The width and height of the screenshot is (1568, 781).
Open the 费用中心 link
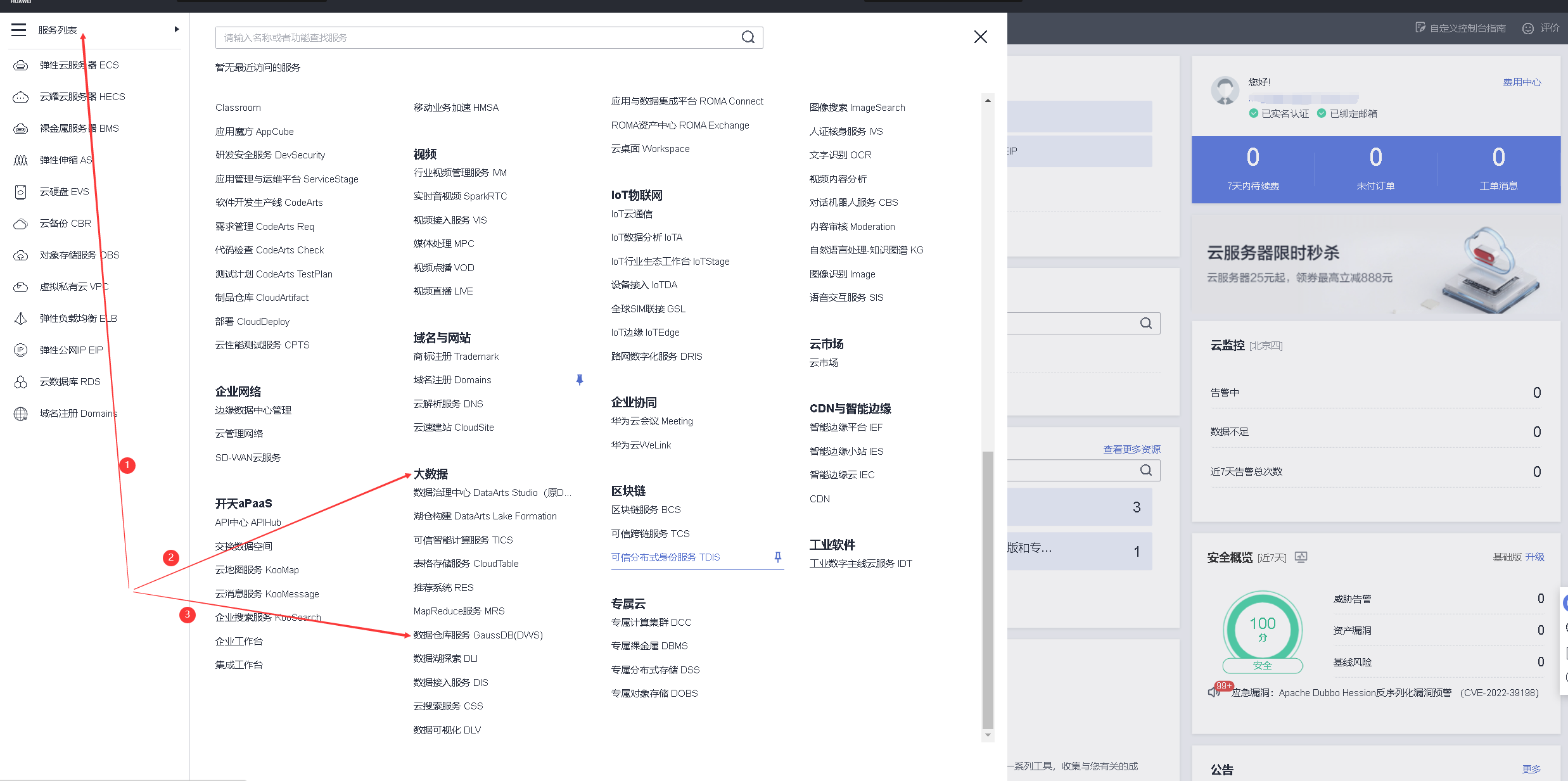[1522, 82]
